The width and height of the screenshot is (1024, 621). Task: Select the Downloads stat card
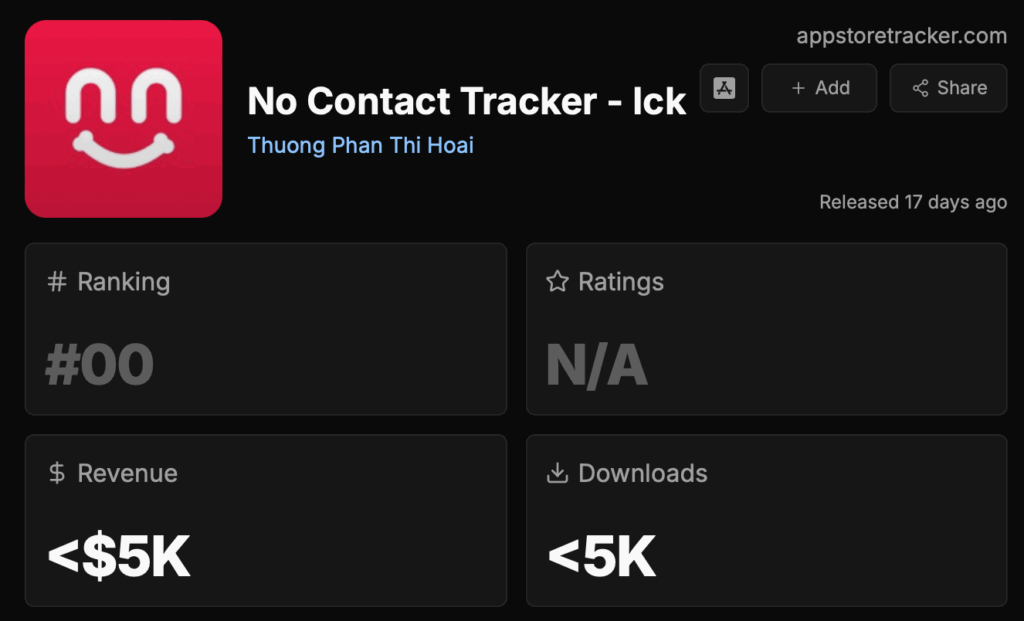pyautogui.click(x=766, y=520)
